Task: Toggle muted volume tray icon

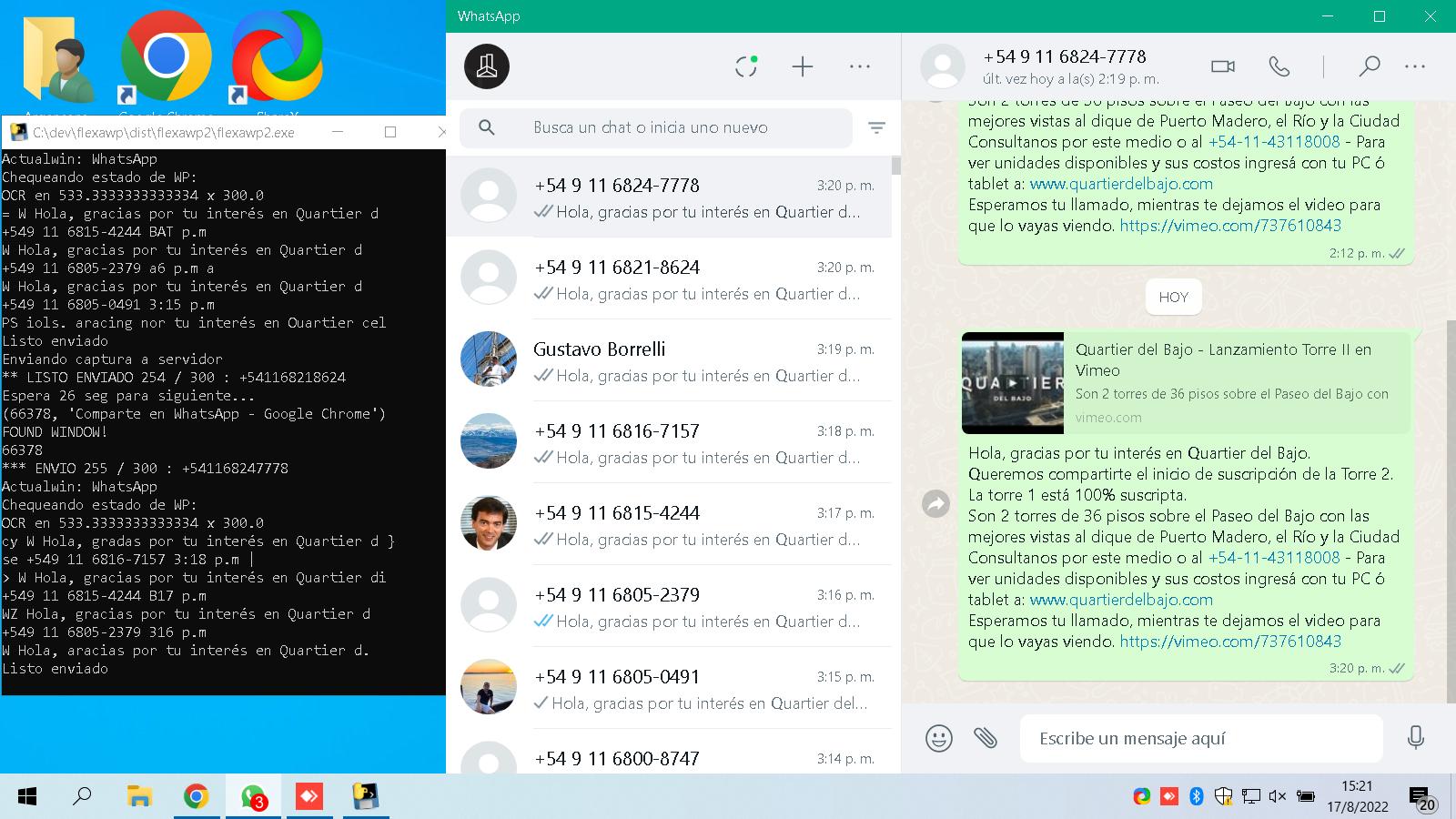Action: click(x=1278, y=796)
